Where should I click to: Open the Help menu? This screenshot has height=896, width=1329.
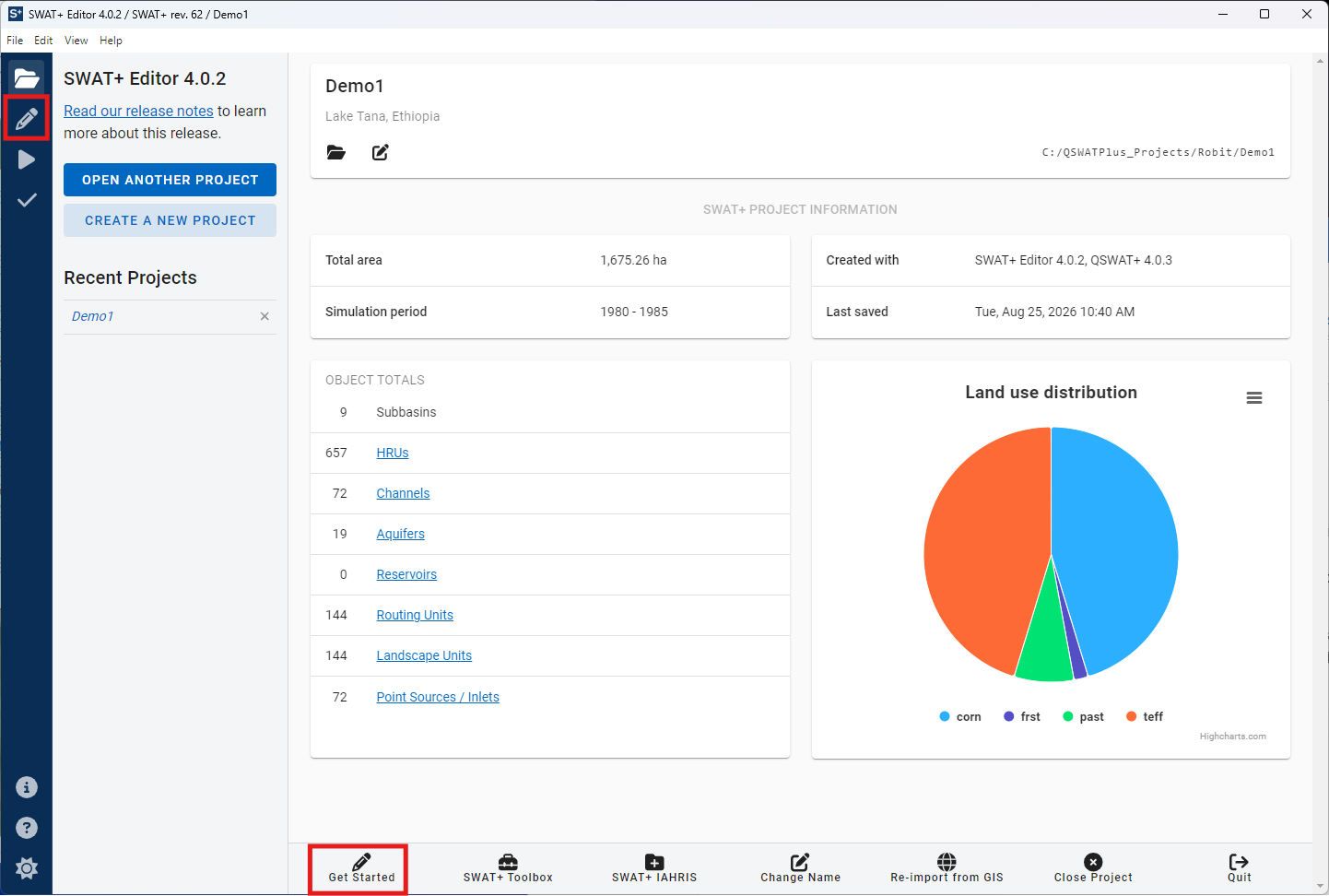point(111,41)
